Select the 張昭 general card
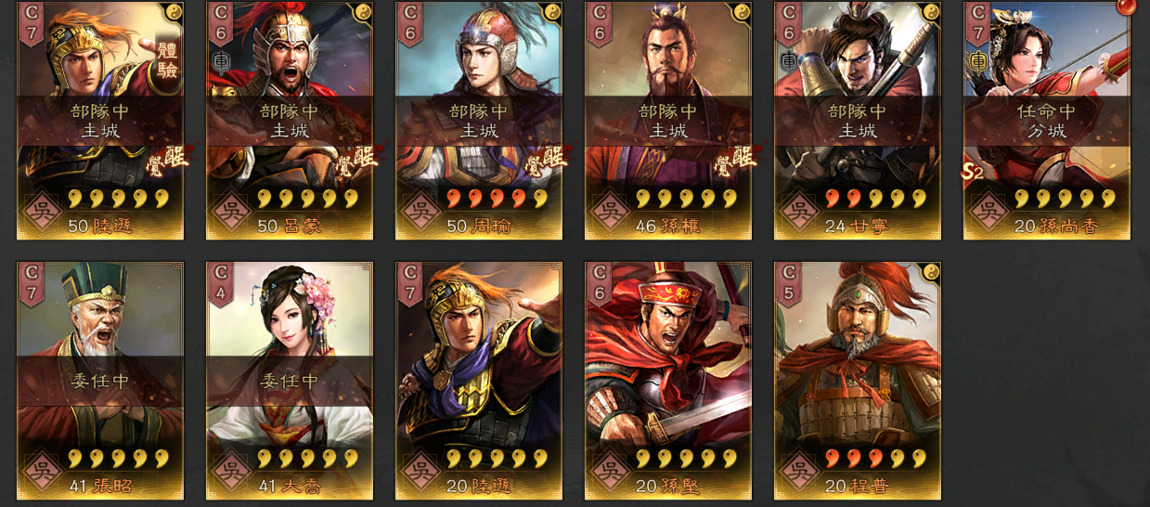The image size is (1150, 507). coord(100,381)
